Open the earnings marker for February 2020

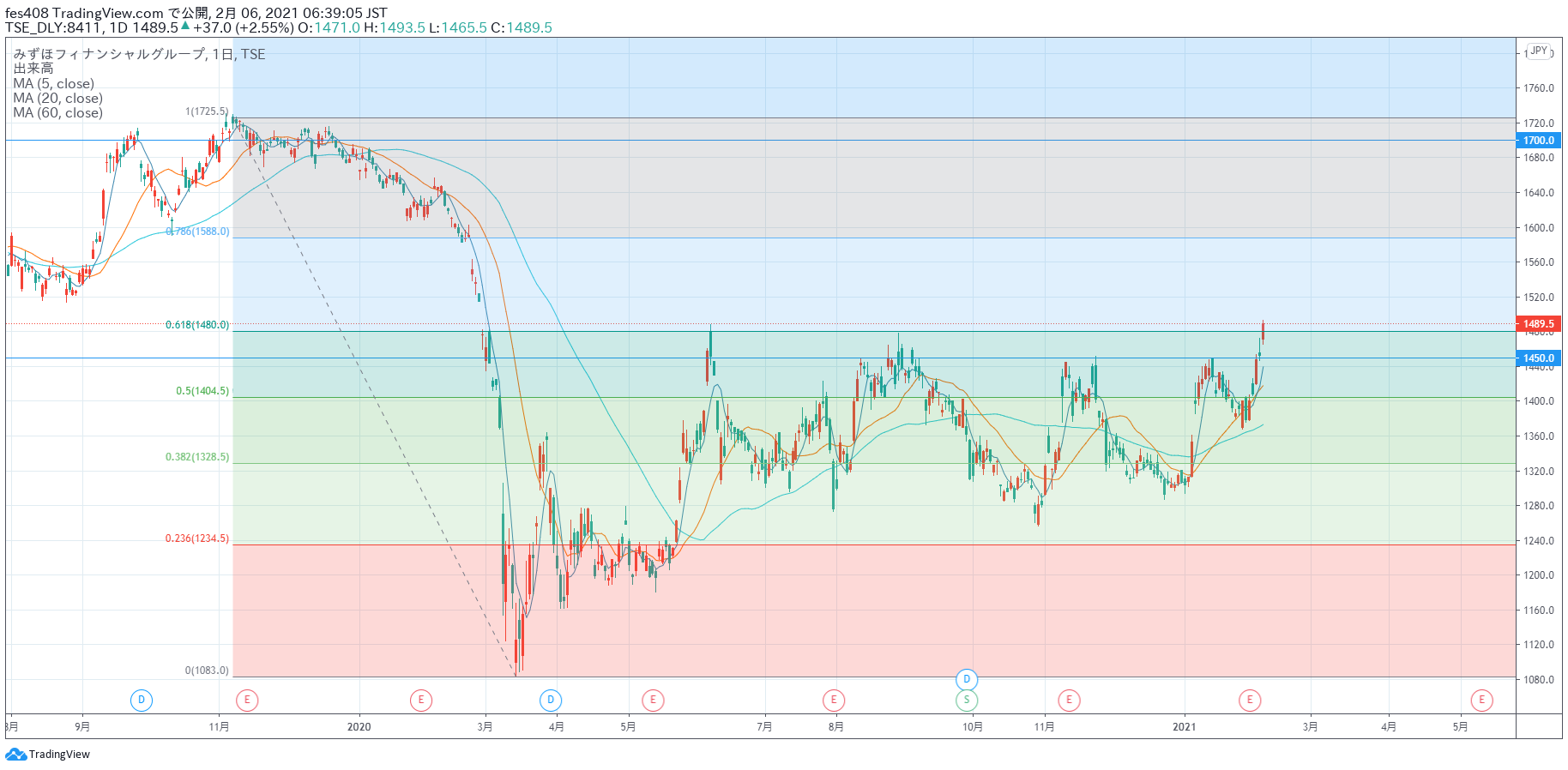tap(420, 700)
